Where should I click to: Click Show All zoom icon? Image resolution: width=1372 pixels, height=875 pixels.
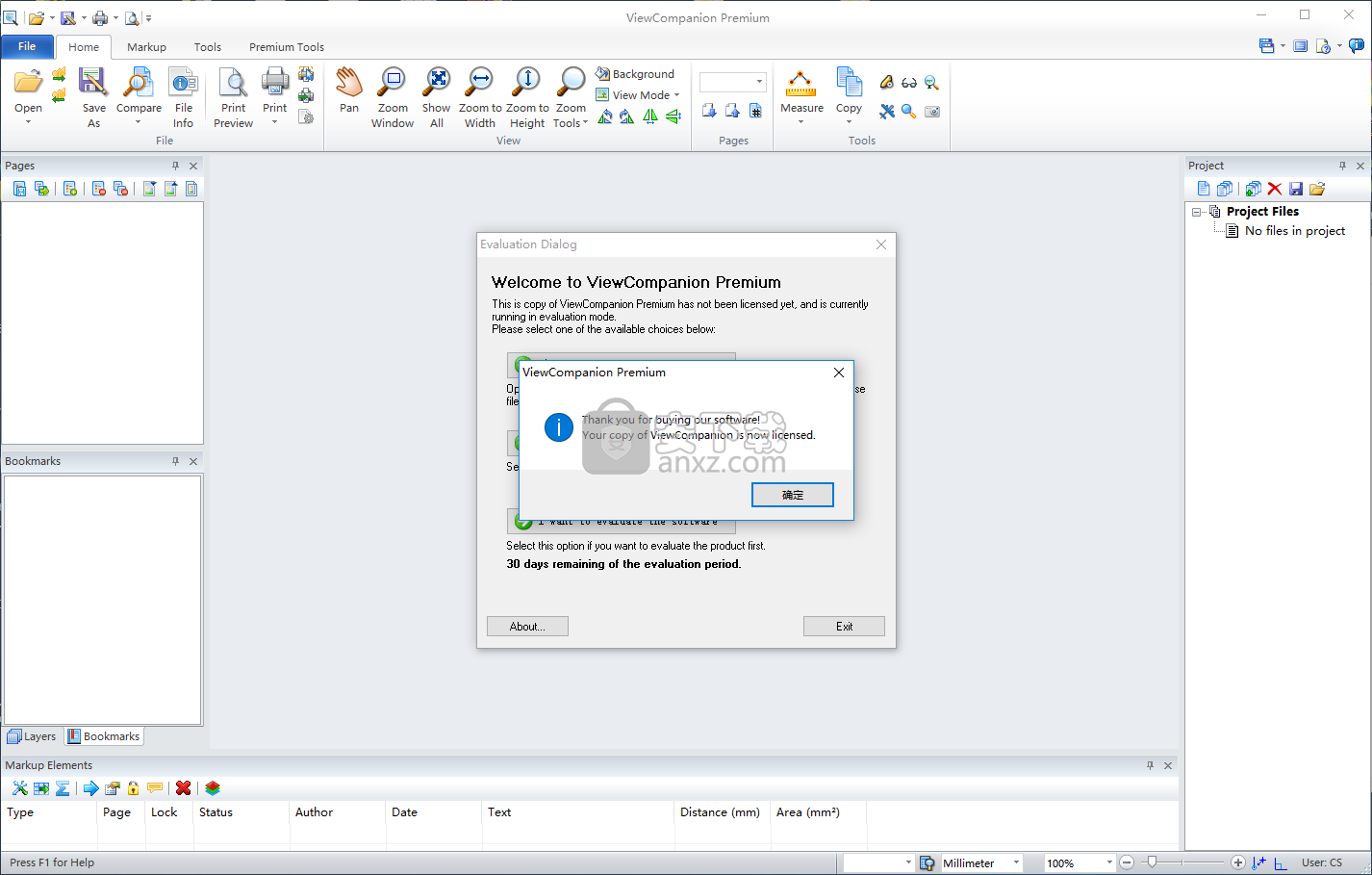tap(437, 97)
